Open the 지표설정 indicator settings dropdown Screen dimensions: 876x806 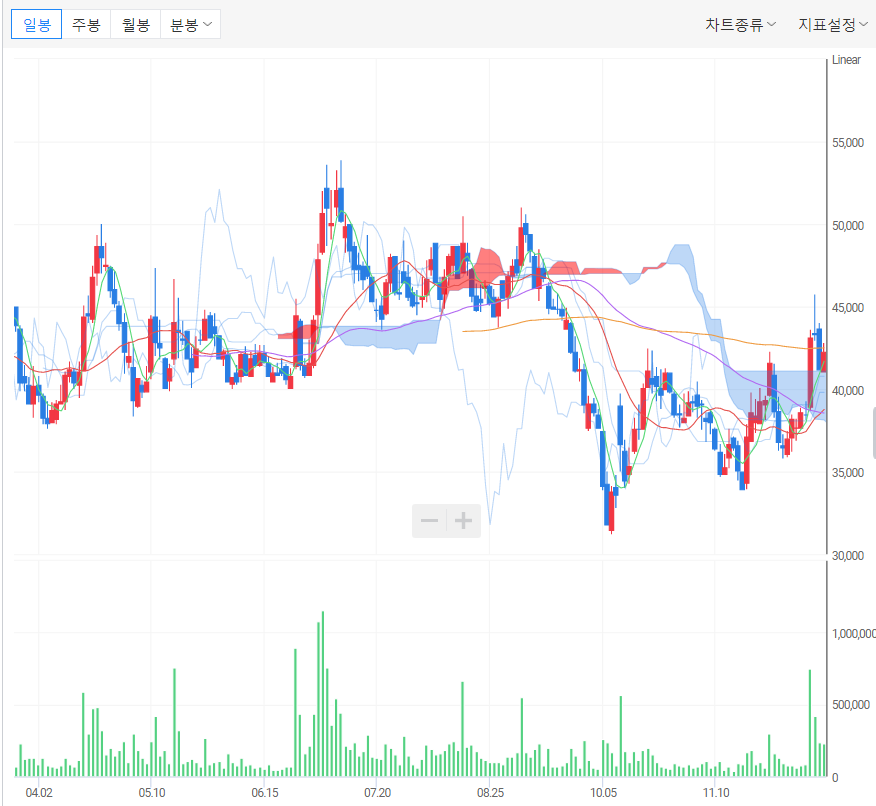(832, 25)
